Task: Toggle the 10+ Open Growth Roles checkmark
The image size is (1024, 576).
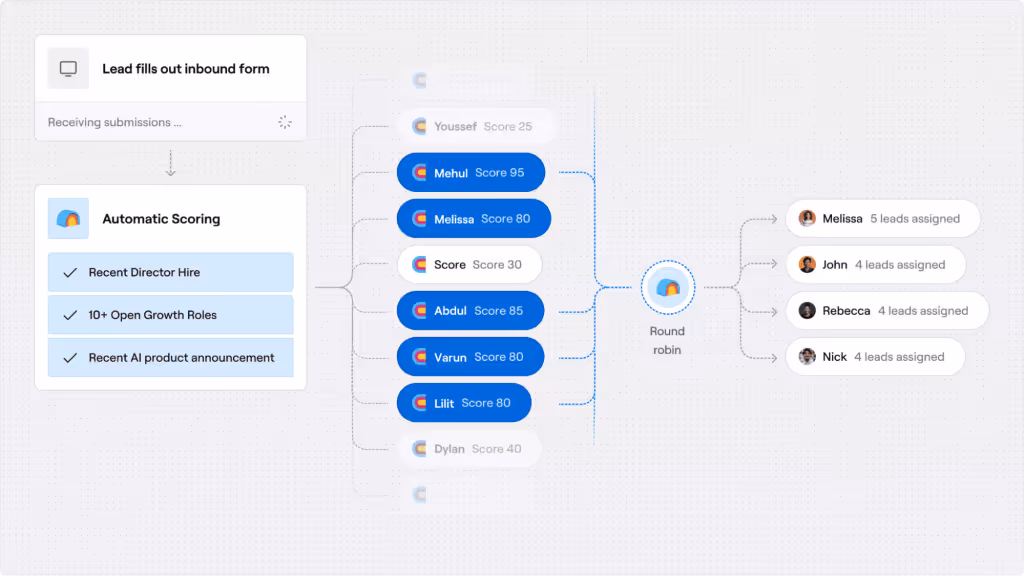Action: click(69, 314)
